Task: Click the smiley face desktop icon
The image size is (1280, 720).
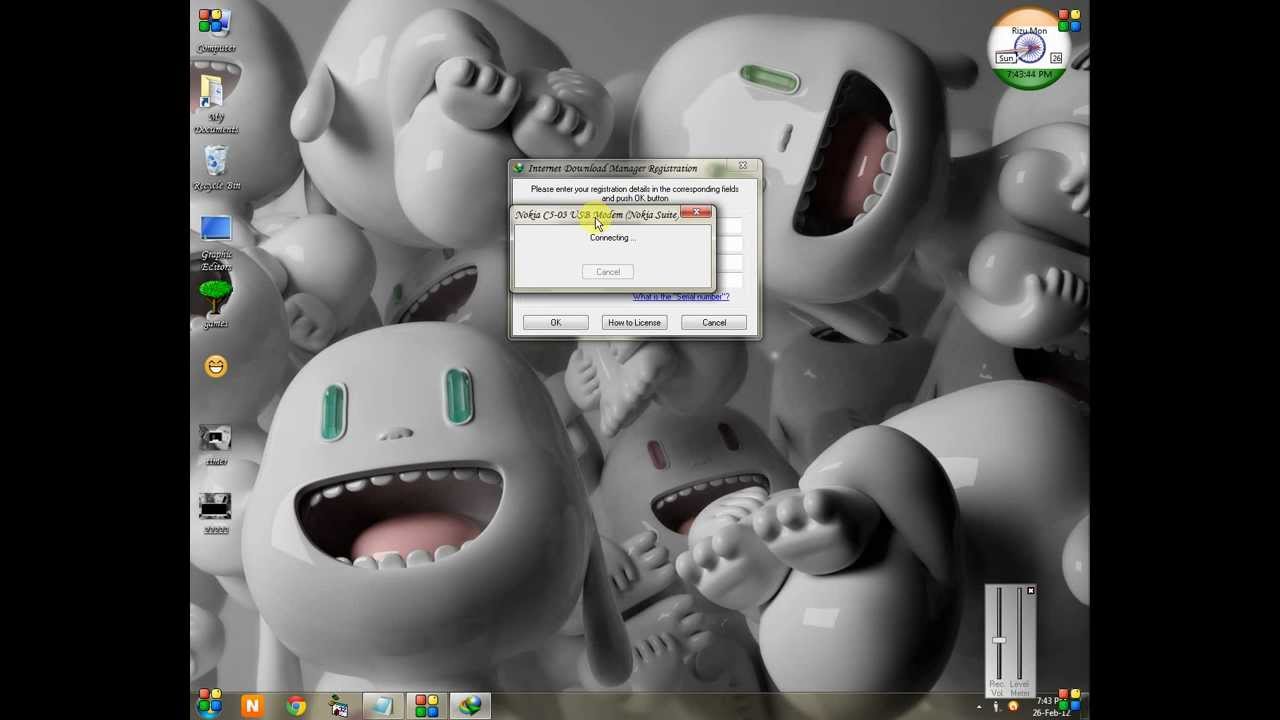Action: click(216, 367)
